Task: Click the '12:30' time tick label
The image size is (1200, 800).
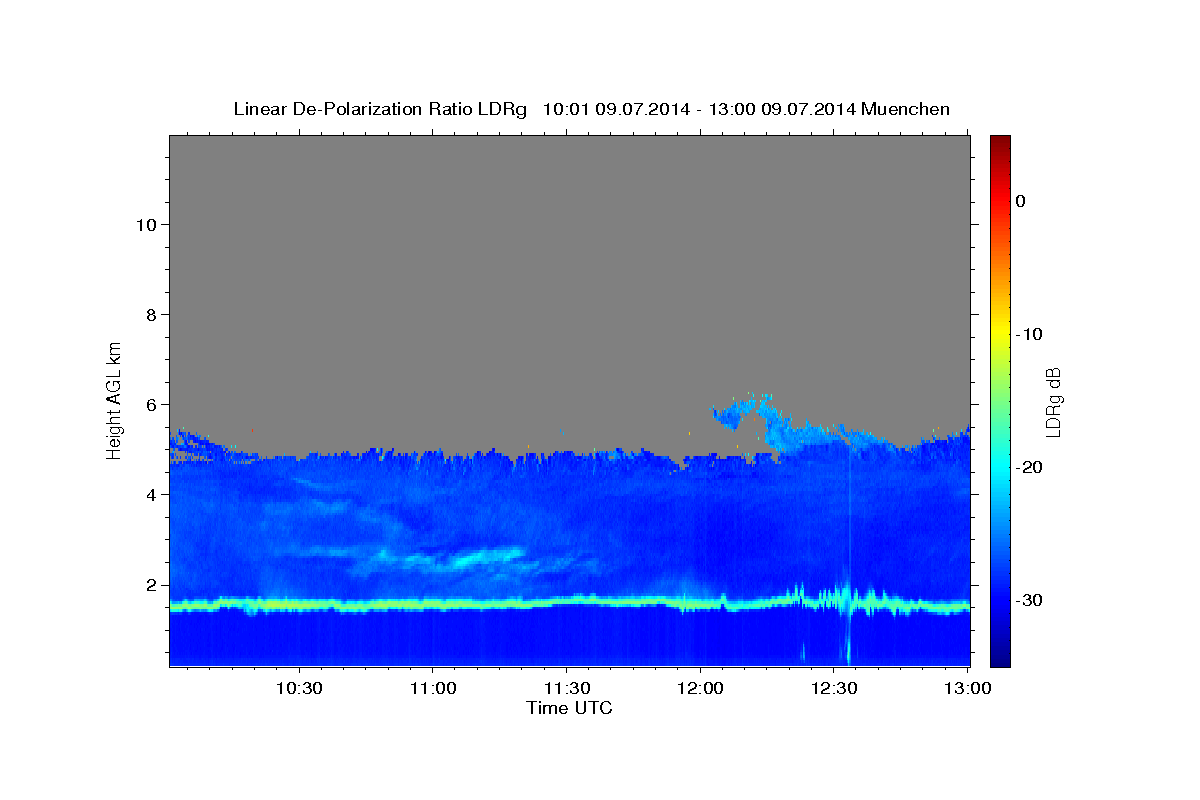Action: click(833, 688)
